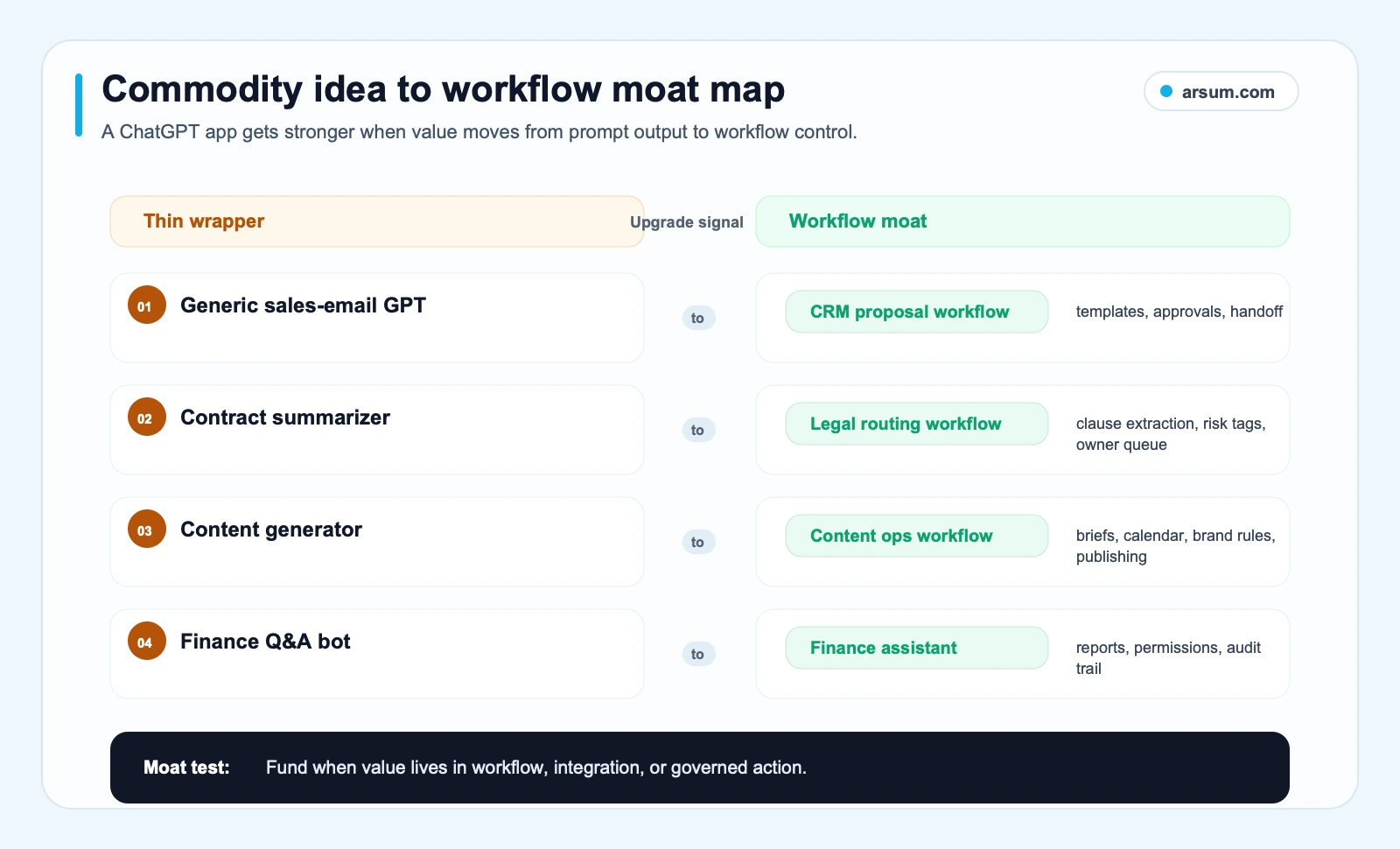
Task: Click the 02 number badge
Action: click(x=147, y=417)
